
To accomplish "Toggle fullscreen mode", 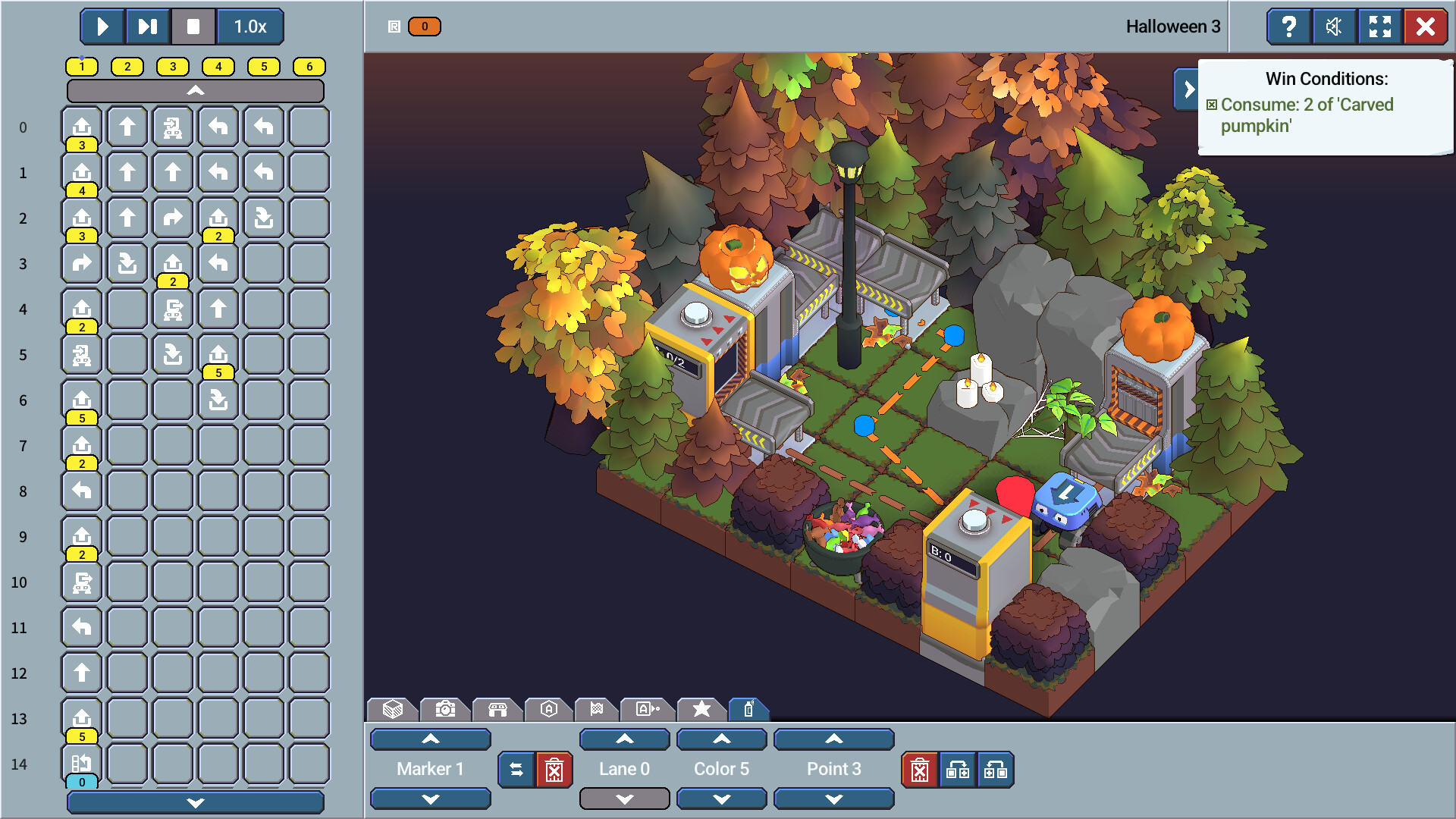I will click(1379, 27).
